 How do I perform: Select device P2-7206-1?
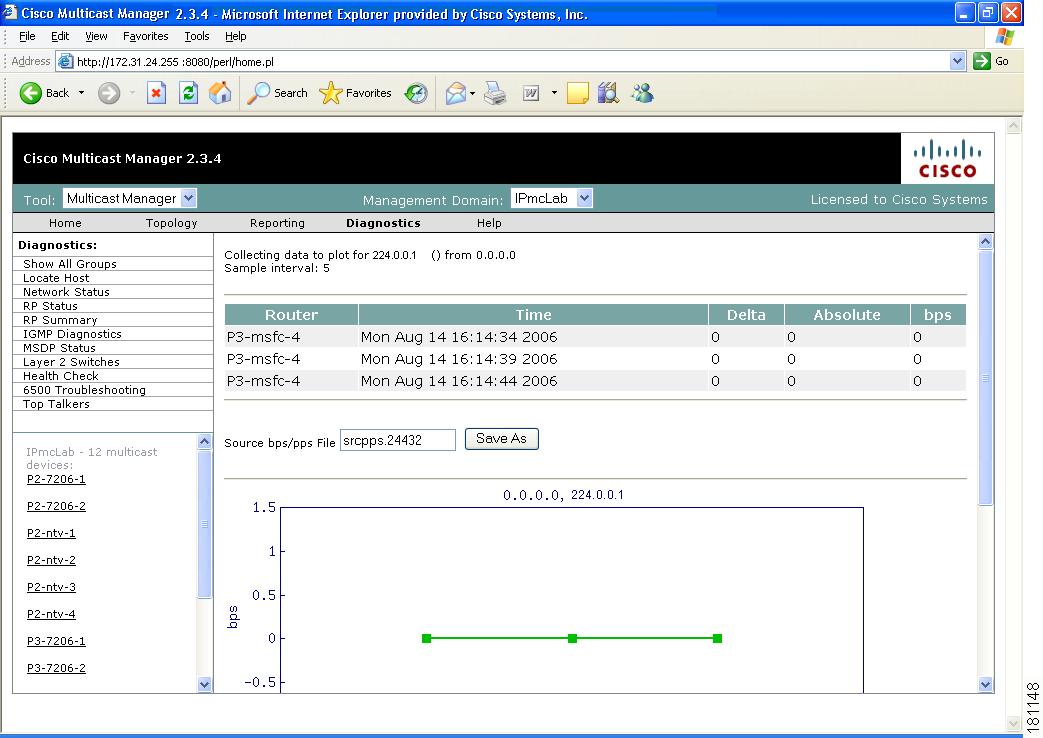(57, 479)
